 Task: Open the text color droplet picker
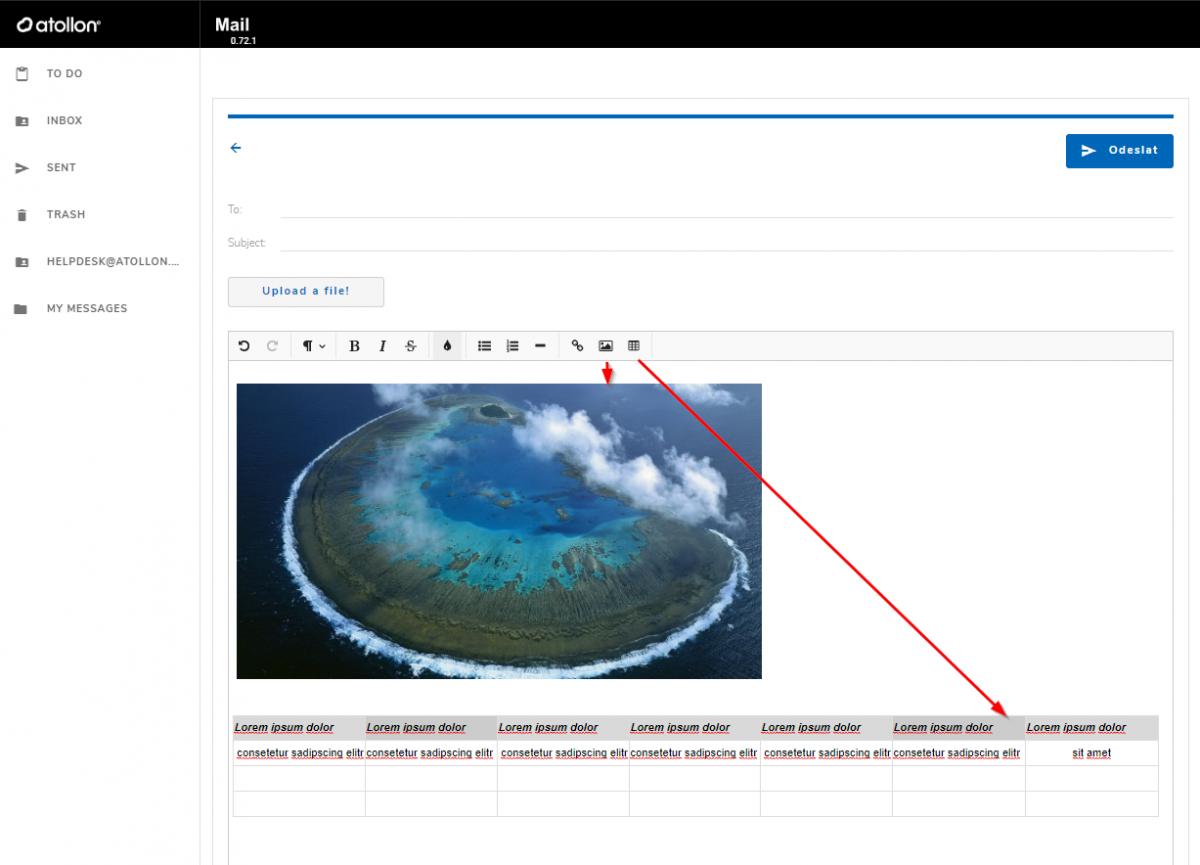[447, 346]
